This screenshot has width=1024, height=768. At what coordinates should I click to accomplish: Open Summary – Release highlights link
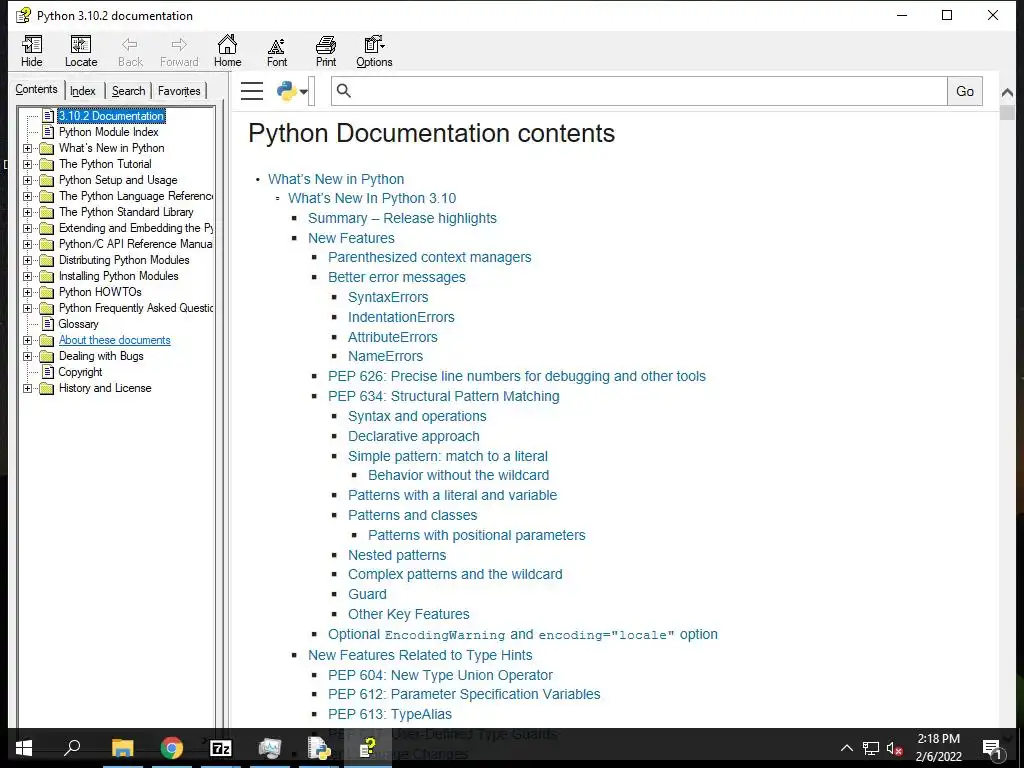coord(402,218)
